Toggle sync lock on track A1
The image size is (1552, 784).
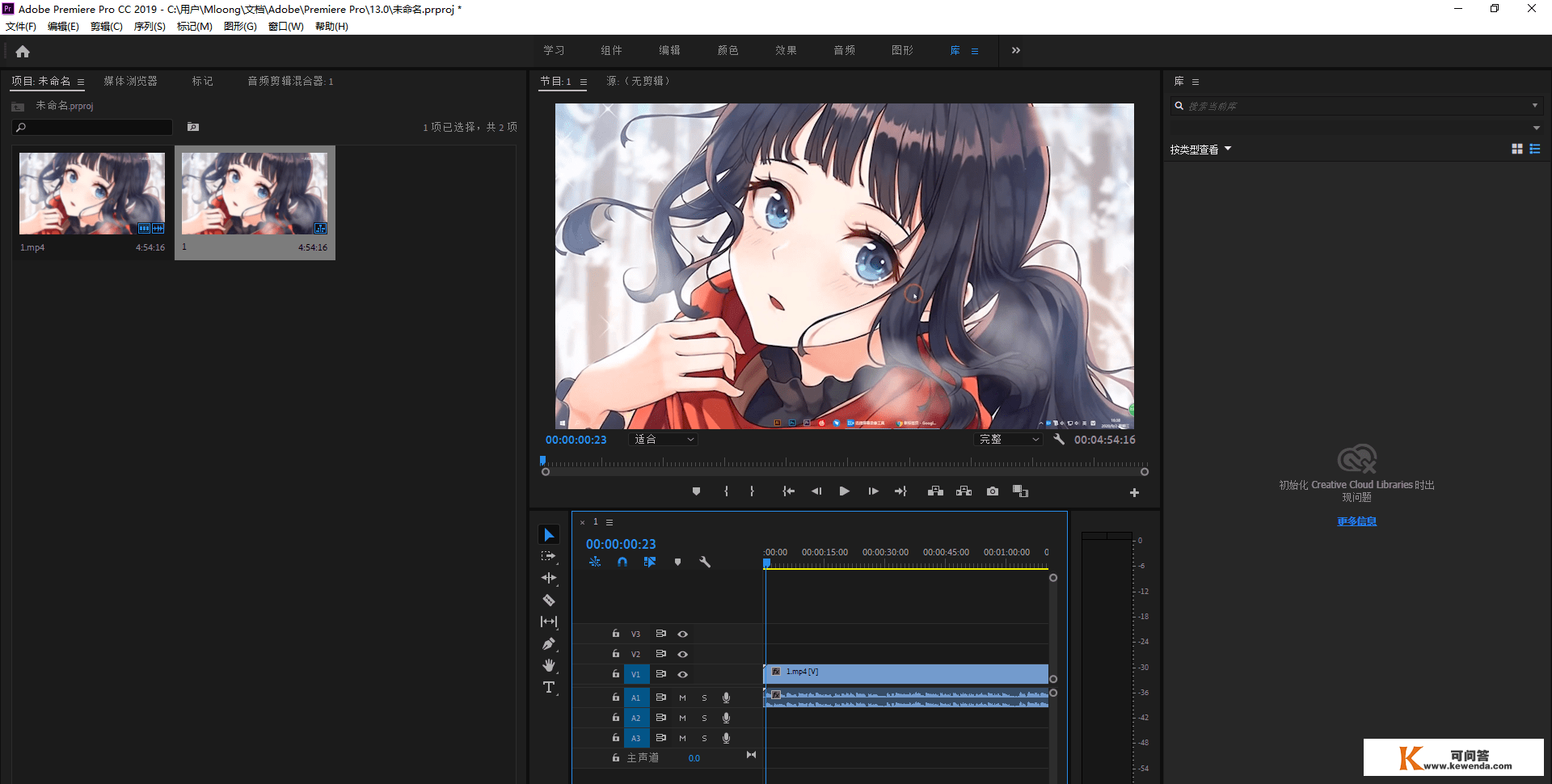[660, 697]
